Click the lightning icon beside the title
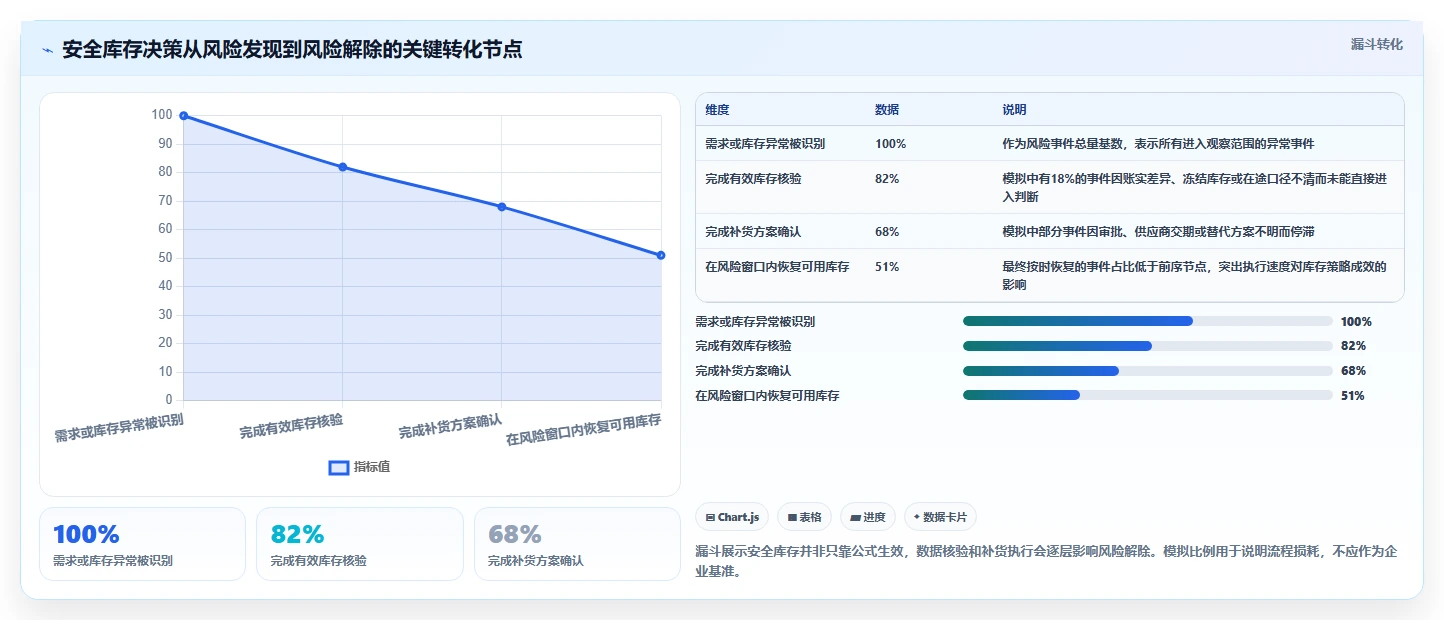This screenshot has height=620, width=1444. [47, 50]
